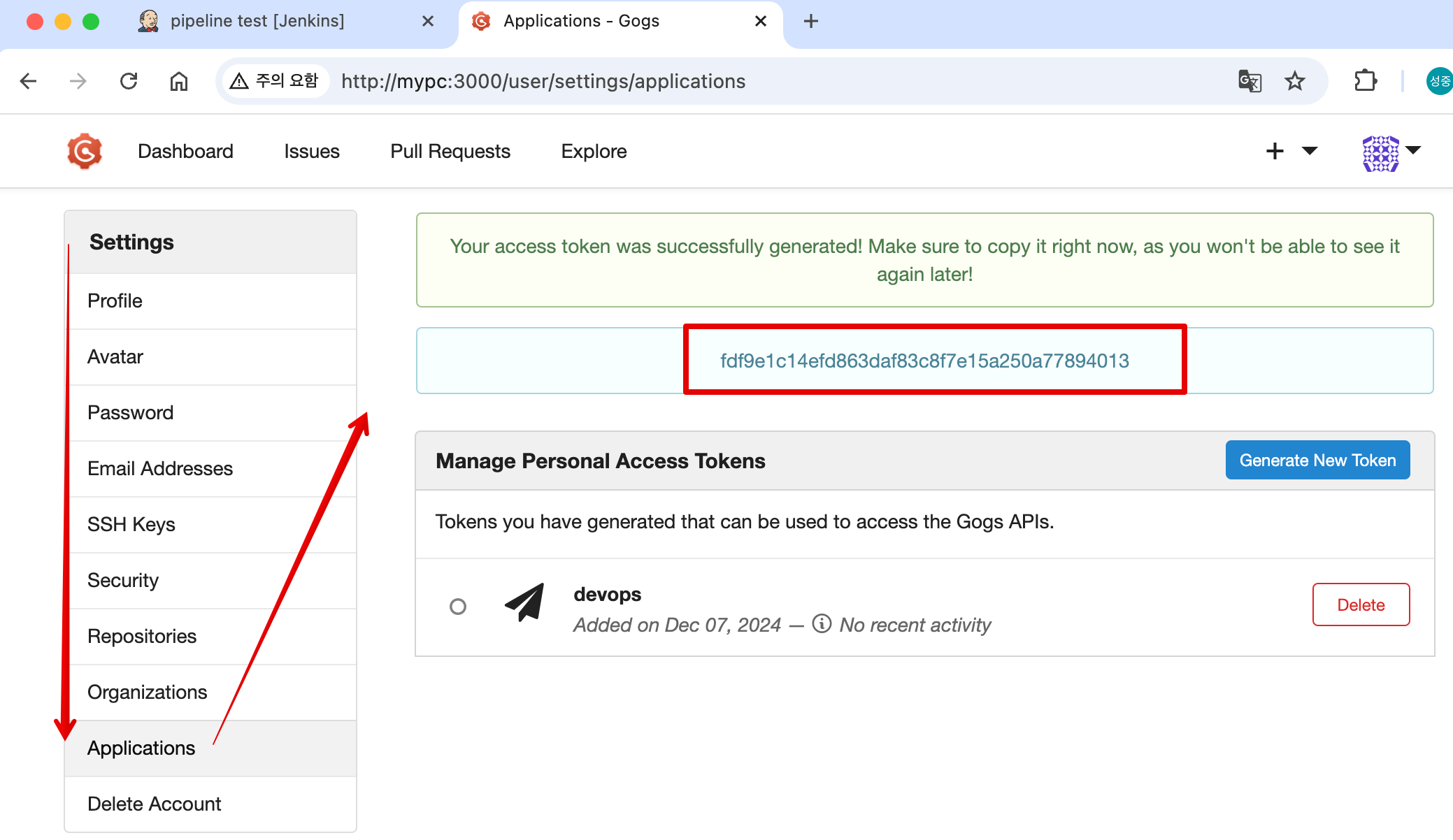The height and width of the screenshot is (840, 1453).
Task: Click the generated access token text
Action: click(924, 361)
